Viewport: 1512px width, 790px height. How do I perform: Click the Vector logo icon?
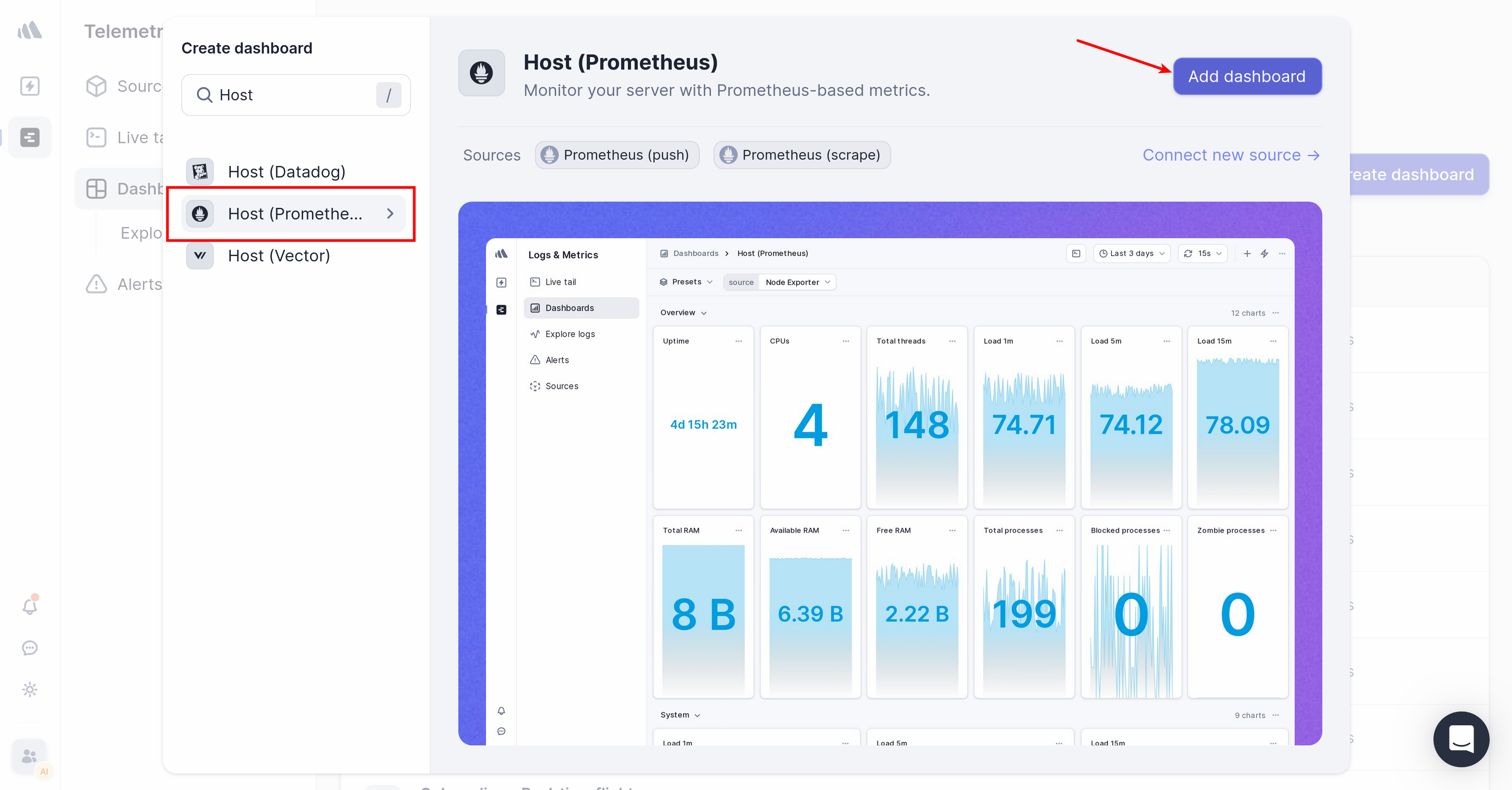[199, 256]
